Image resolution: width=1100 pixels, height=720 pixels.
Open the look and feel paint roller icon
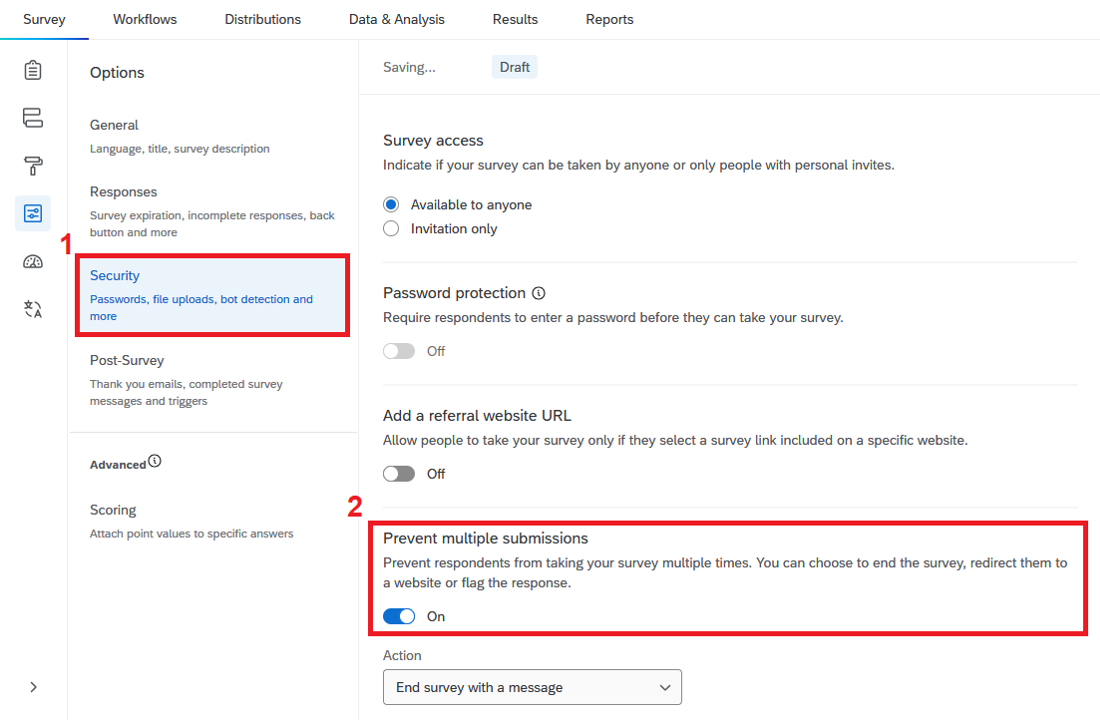coord(33,166)
